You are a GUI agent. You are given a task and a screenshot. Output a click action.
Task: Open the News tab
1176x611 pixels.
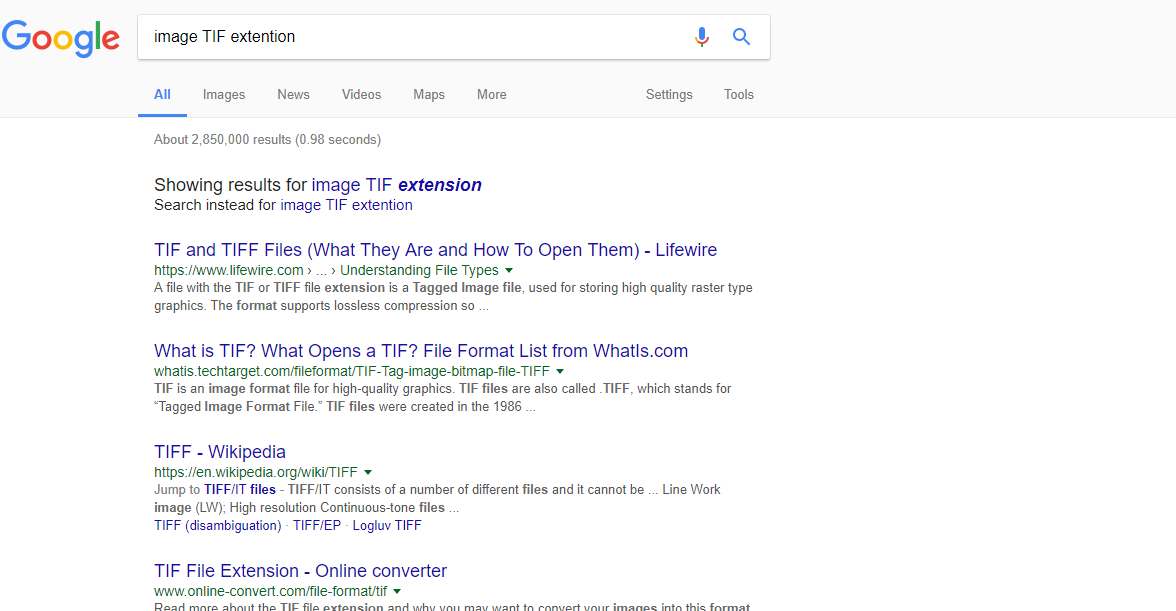(293, 95)
